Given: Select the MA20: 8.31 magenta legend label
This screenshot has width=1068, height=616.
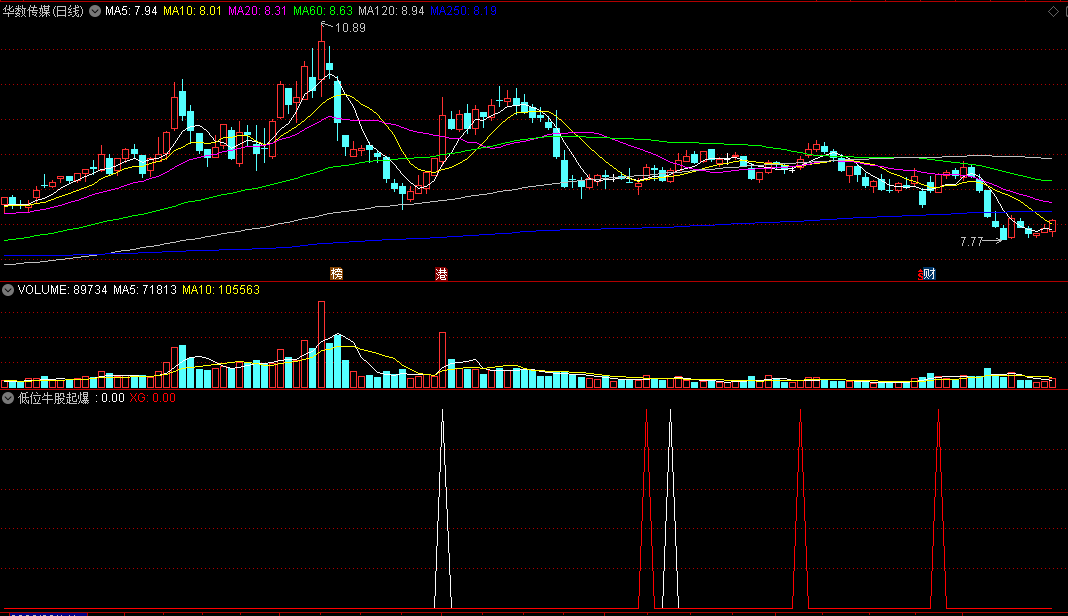Looking at the screenshot, I should [257, 11].
